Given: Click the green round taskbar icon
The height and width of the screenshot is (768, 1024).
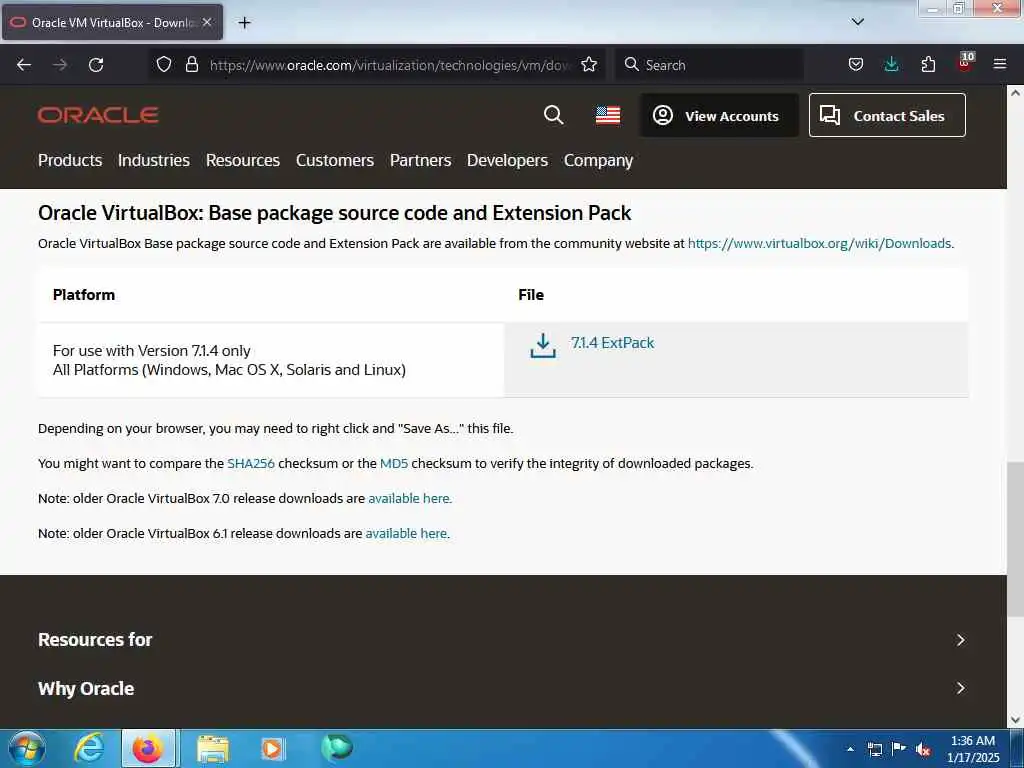Looking at the screenshot, I should [x=337, y=747].
